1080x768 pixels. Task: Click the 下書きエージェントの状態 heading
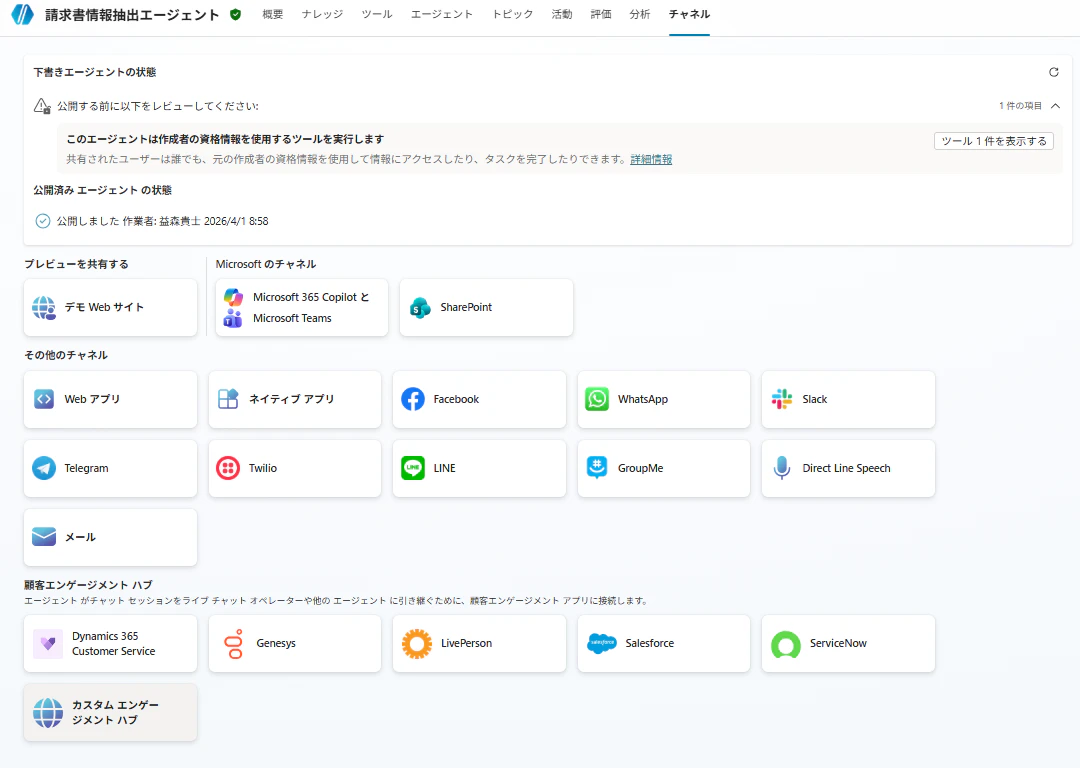pos(95,72)
